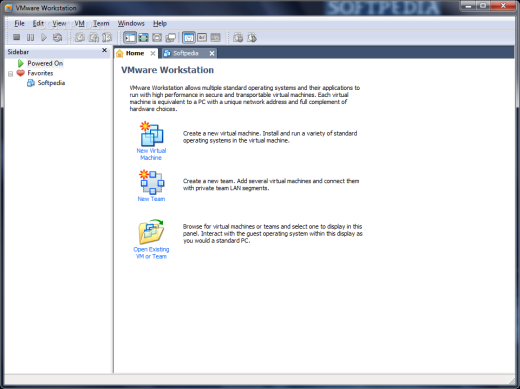Open the Snapshot Manager toolbar icon
Screen dimensions: 520x389
pyautogui.click(x=107, y=37)
